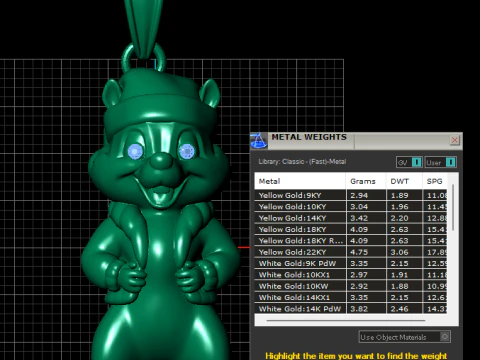Click the 2.46 DWT value for 14K PdW
The width and height of the screenshot is (480, 360).
pyautogui.click(x=399, y=309)
